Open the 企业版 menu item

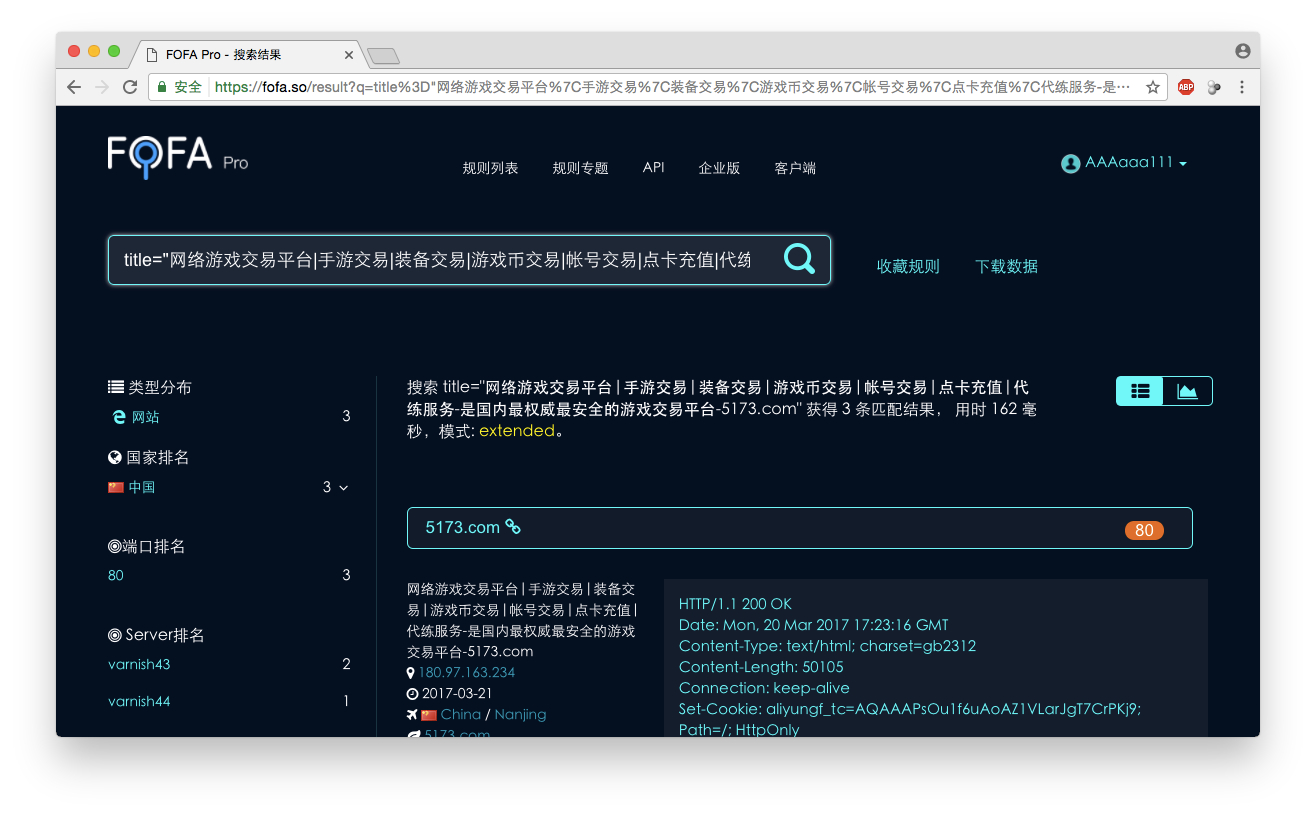click(x=719, y=168)
